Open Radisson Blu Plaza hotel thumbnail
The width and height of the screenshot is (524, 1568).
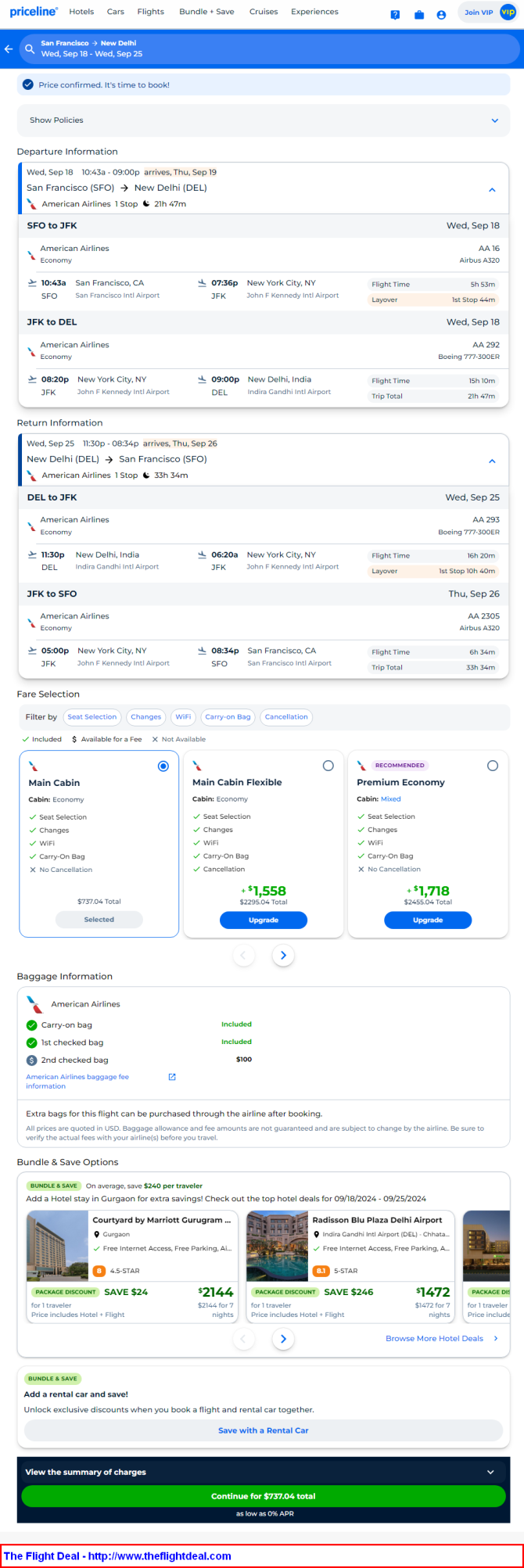pos(277,1246)
